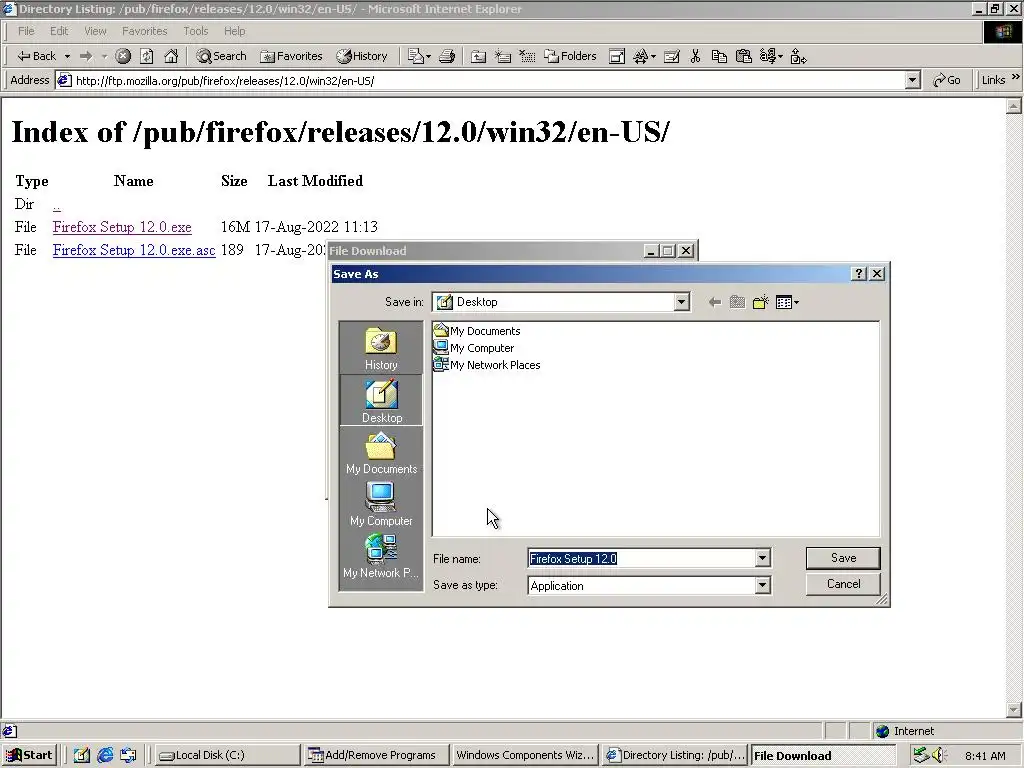Expand the Links toolbar chevron

point(1016,78)
